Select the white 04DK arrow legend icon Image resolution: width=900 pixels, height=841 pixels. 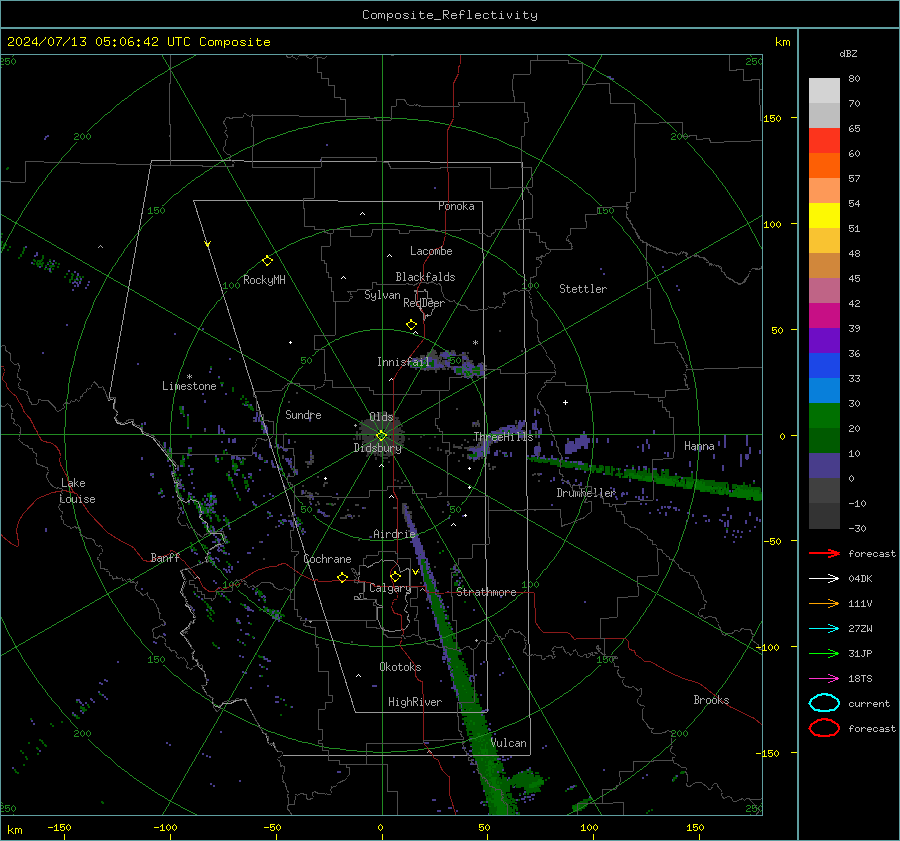click(x=824, y=578)
